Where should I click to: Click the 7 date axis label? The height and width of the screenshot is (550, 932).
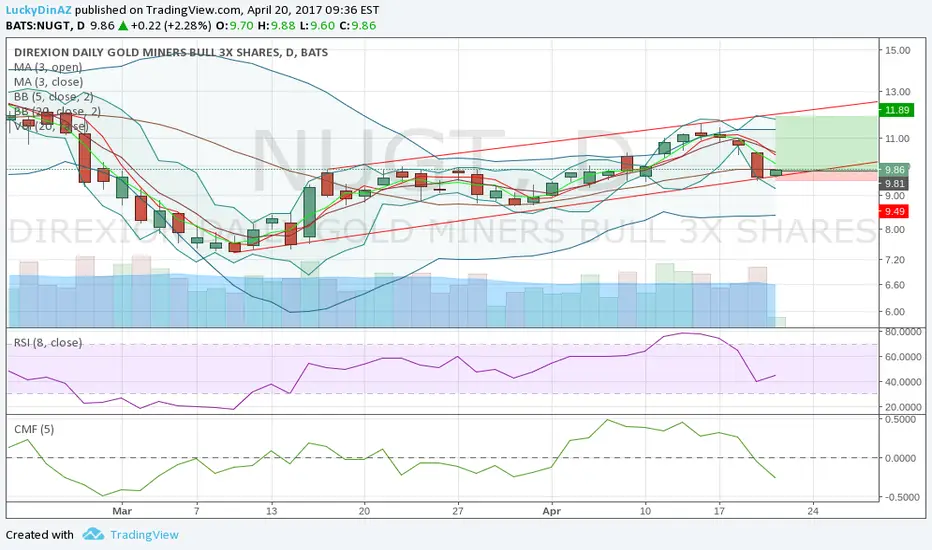point(197,511)
